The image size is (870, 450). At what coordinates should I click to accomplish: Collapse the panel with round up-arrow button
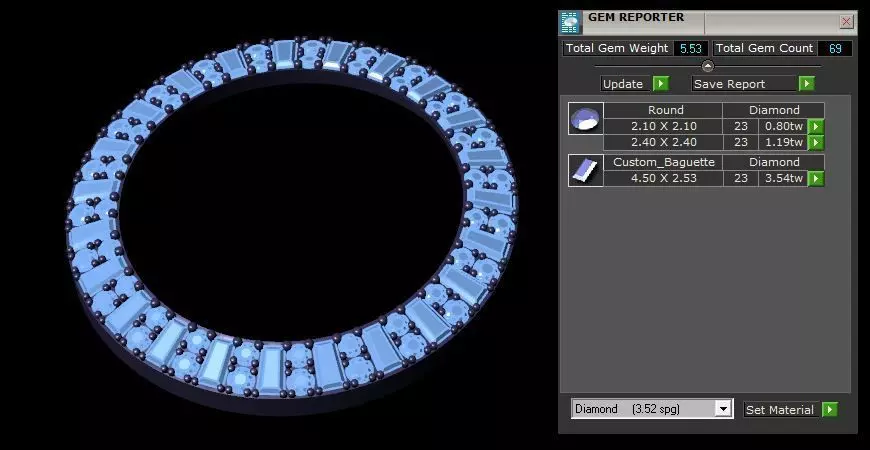[x=707, y=66]
